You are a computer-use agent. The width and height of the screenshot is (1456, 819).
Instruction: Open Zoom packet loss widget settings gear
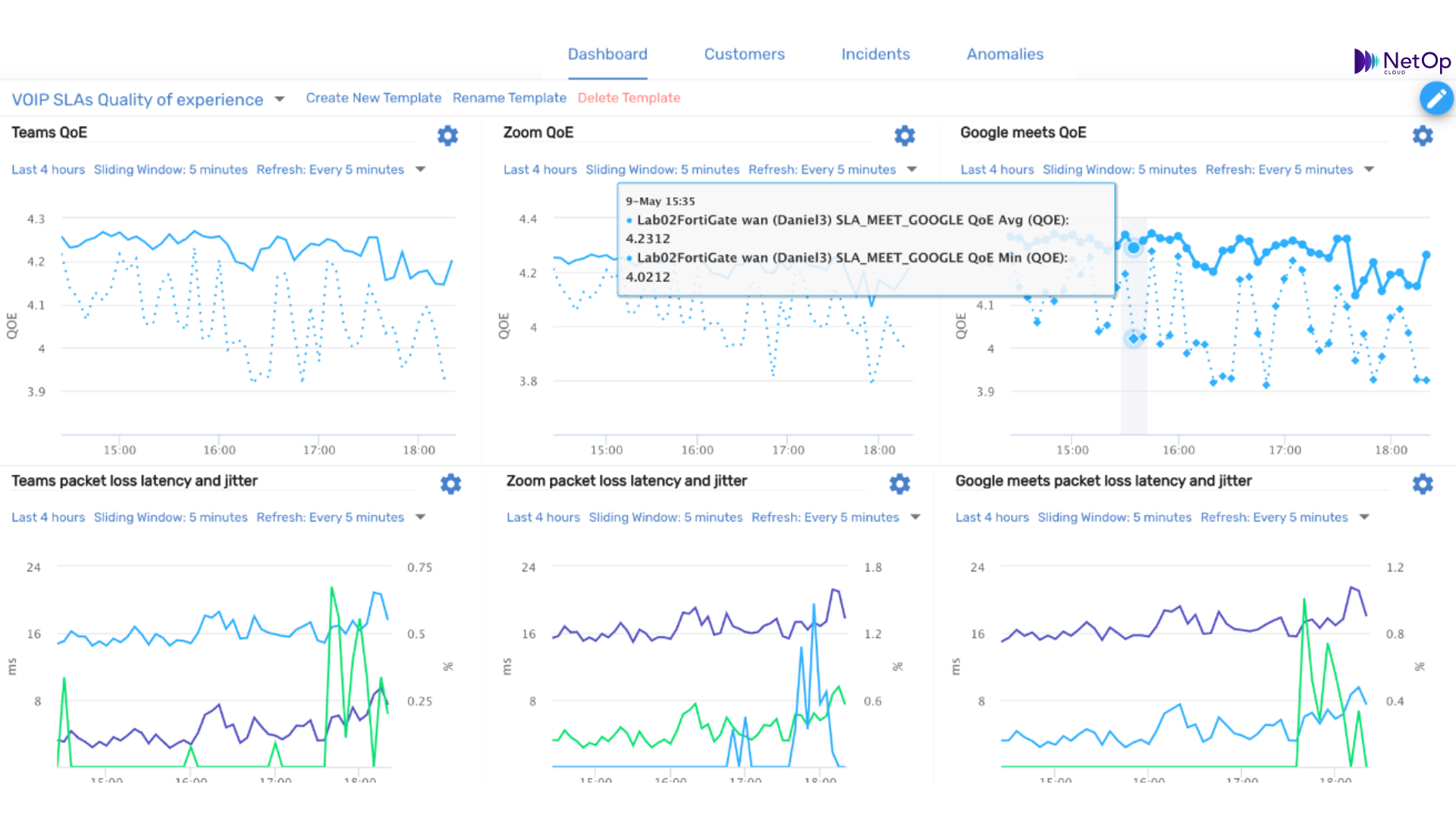coord(899,484)
